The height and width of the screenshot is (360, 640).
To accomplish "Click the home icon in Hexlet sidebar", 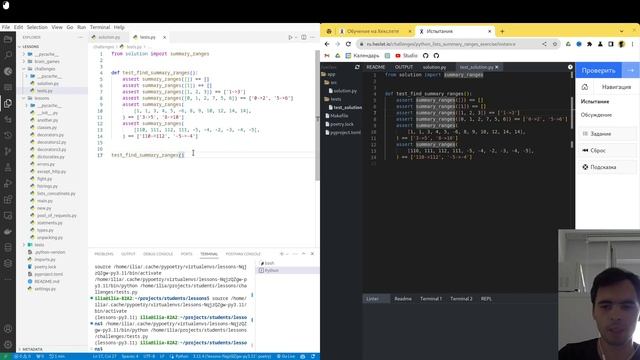I will click(585, 87).
